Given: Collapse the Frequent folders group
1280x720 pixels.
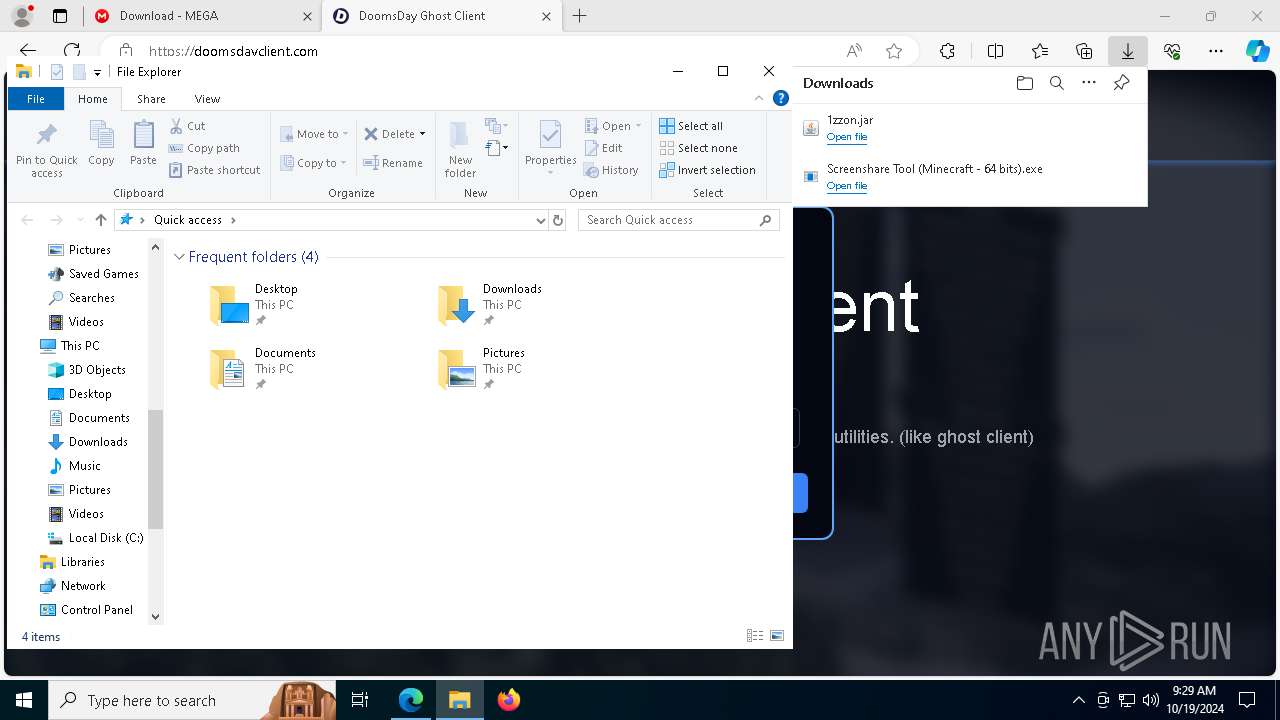Looking at the screenshot, I should tap(180, 257).
